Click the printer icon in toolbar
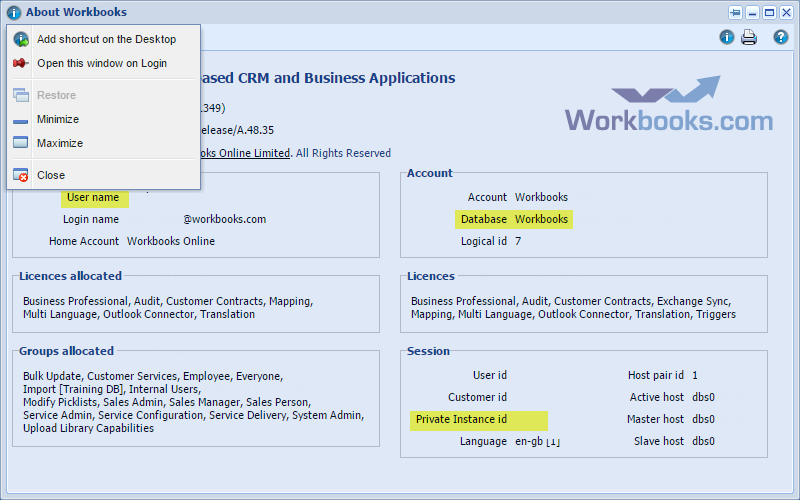The image size is (800, 500). click(749, 37)
